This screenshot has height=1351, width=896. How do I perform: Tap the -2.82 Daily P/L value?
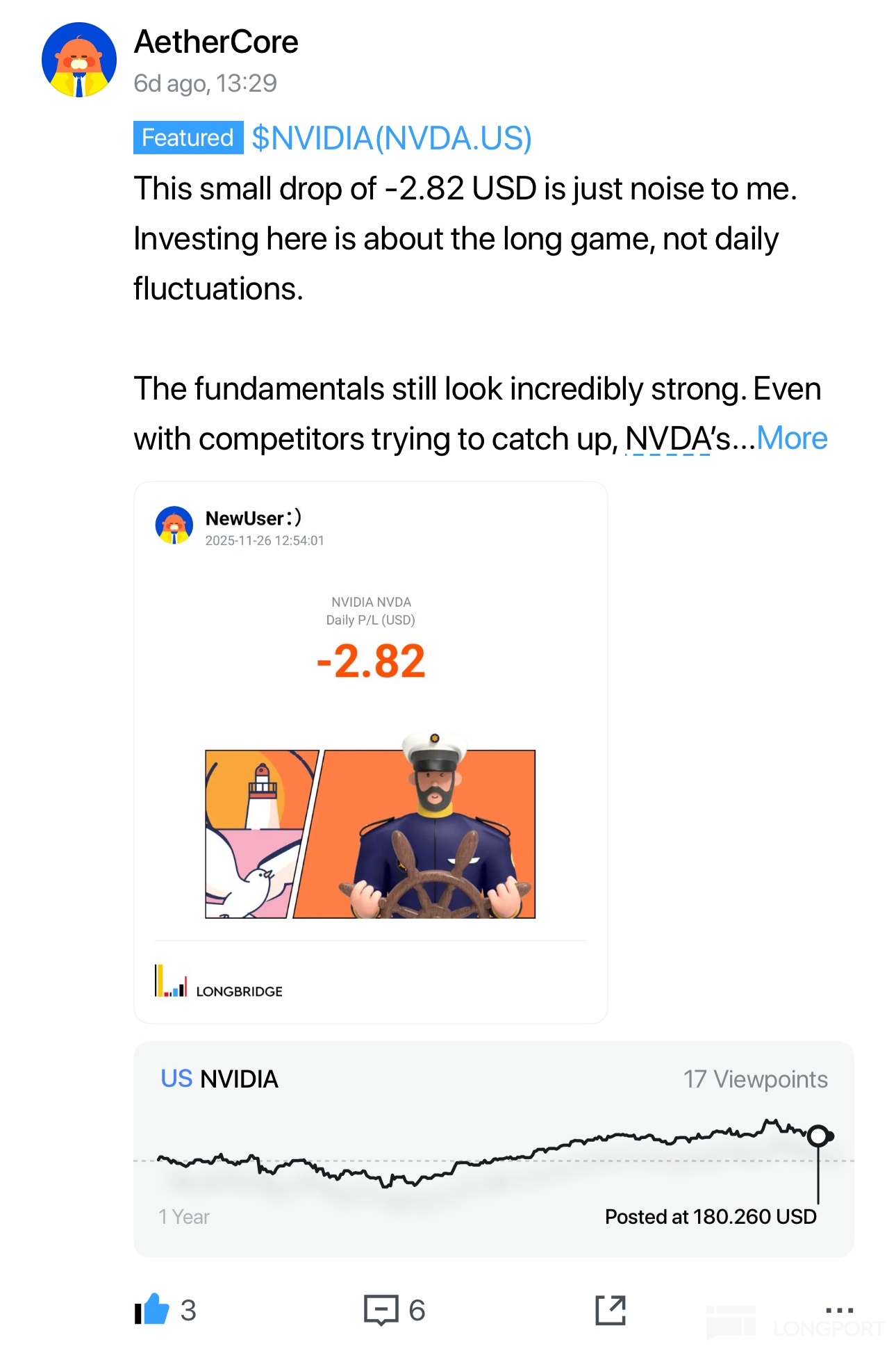tap(370, 661)
